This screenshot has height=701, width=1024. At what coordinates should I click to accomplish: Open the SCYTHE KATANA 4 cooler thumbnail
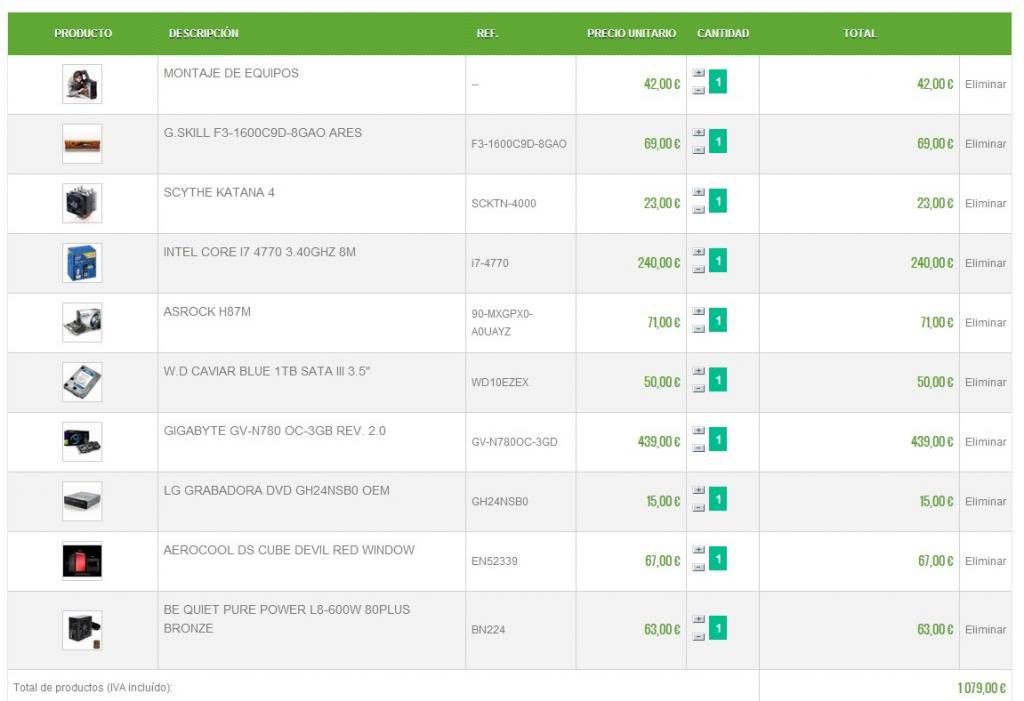(x=82, y=203)
